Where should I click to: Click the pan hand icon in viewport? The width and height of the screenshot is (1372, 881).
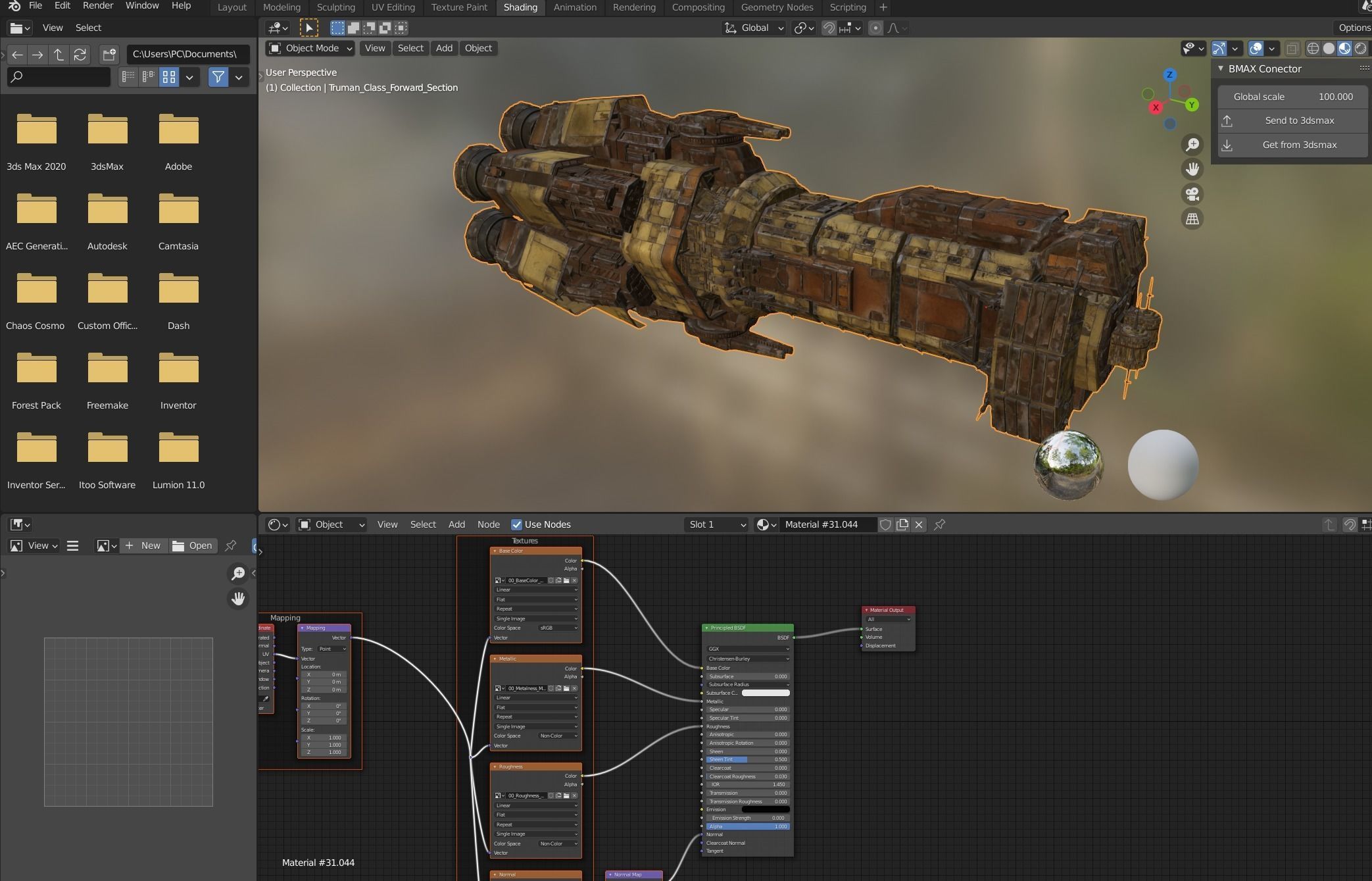point(1192,169)
